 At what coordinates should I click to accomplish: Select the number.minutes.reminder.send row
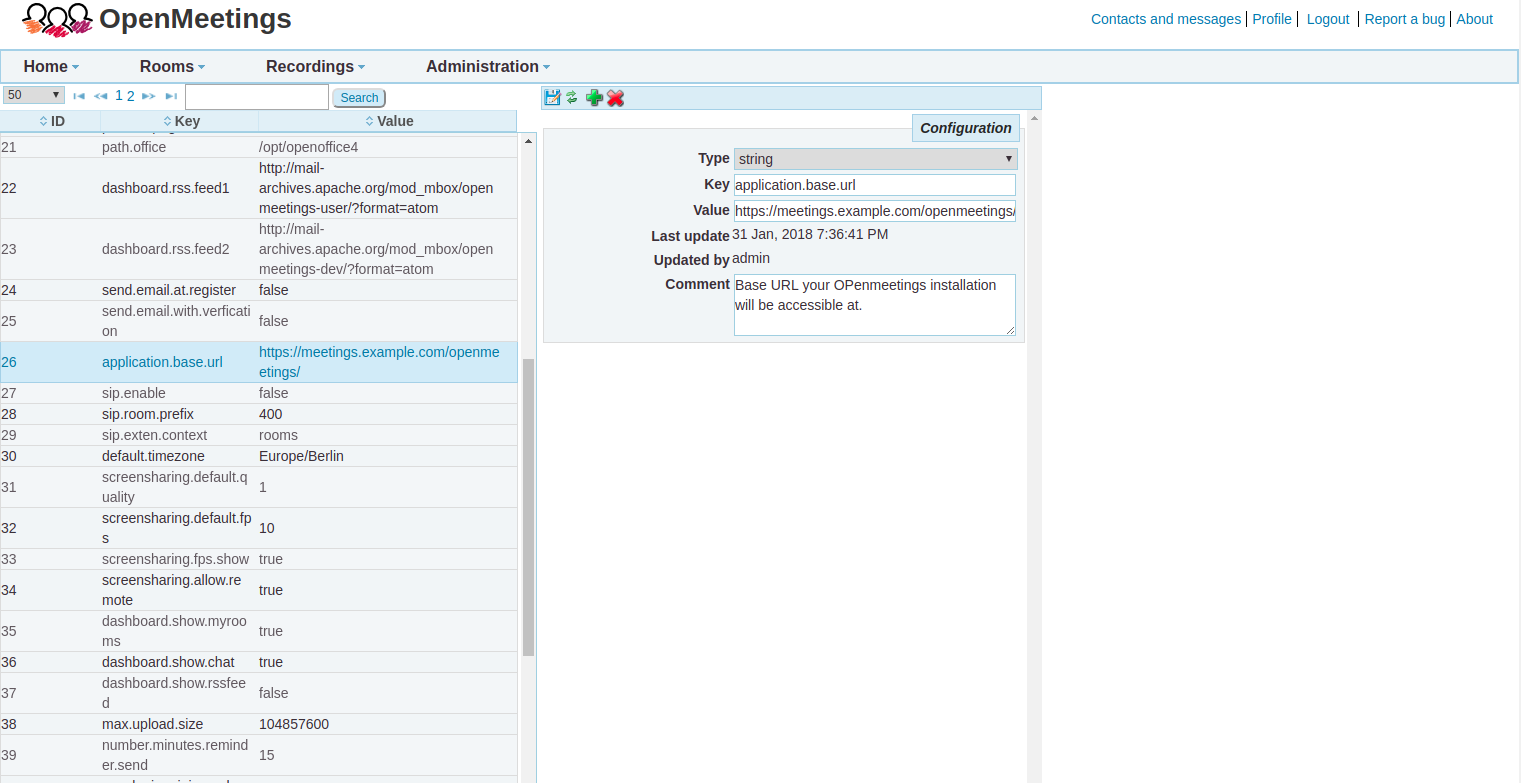[259, 755]
